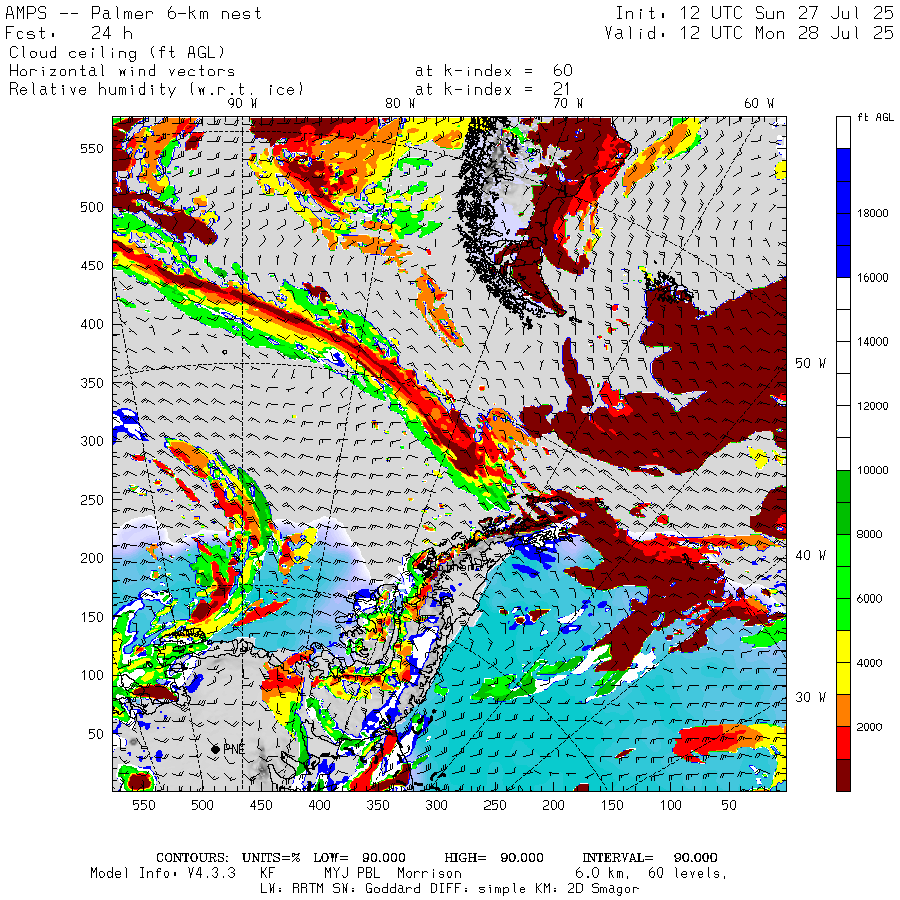The image size is (900, 900).
Task: Click the '70 W' longitude label
Action: point(568,103)
